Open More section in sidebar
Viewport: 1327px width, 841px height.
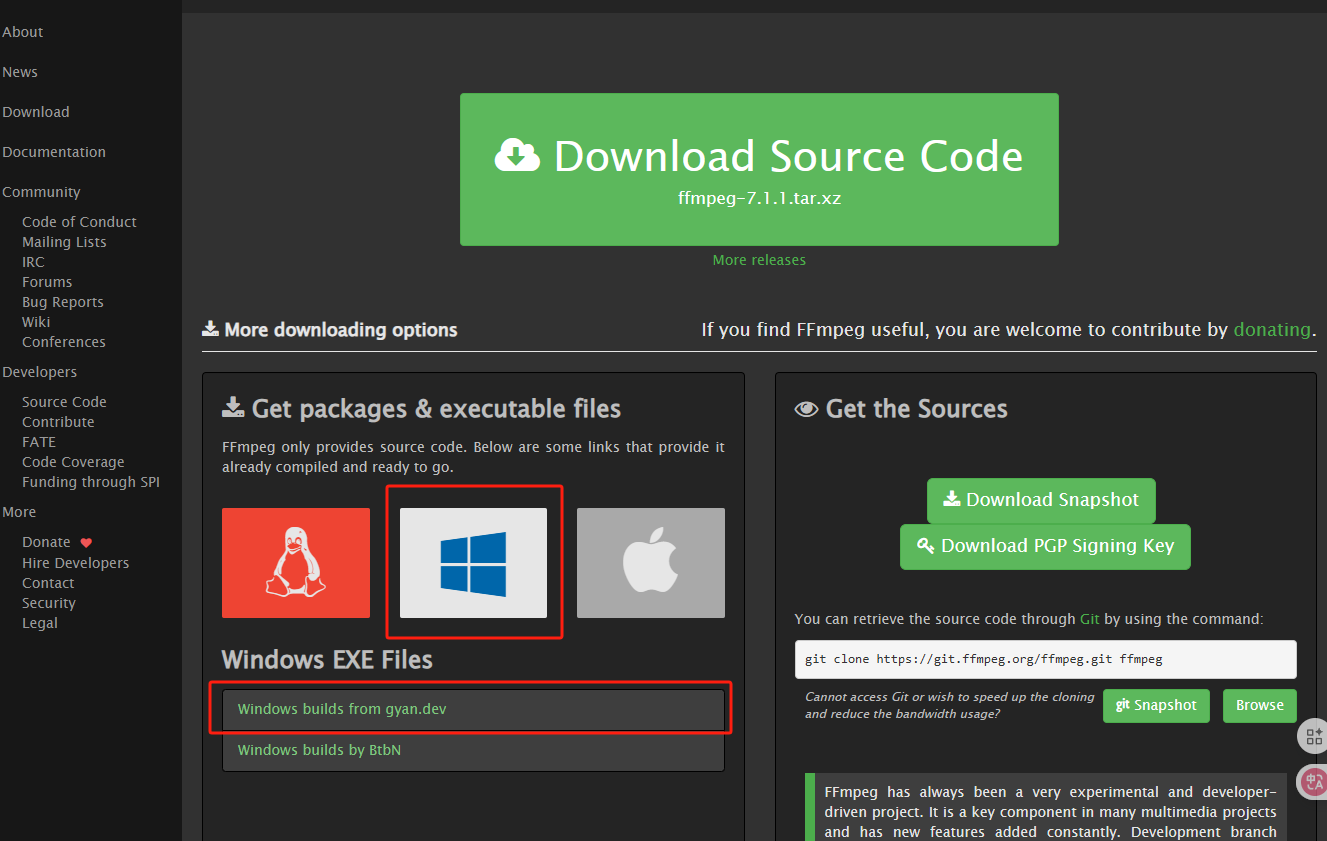19,512
